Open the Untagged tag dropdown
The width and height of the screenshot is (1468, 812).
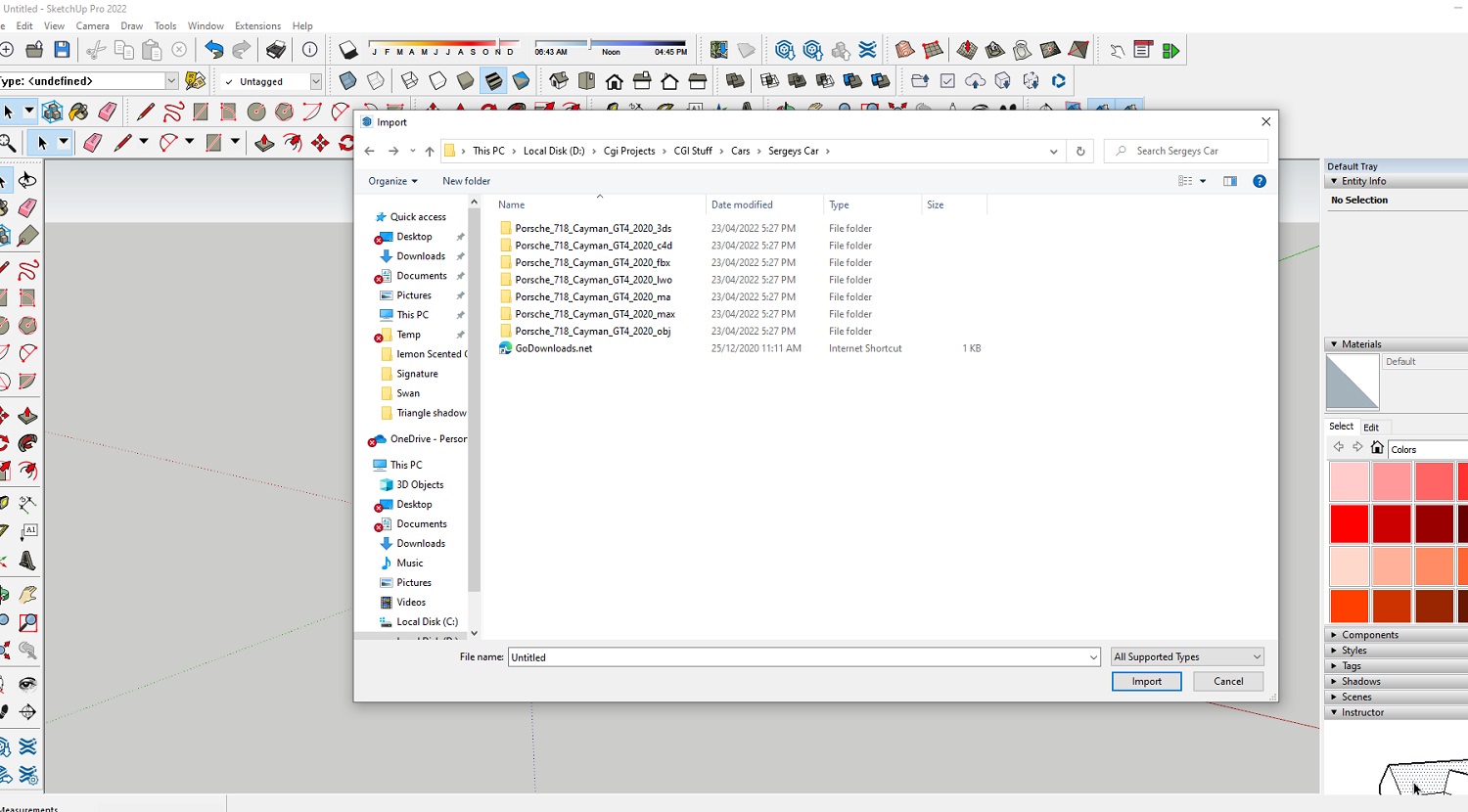coord(316,81)
